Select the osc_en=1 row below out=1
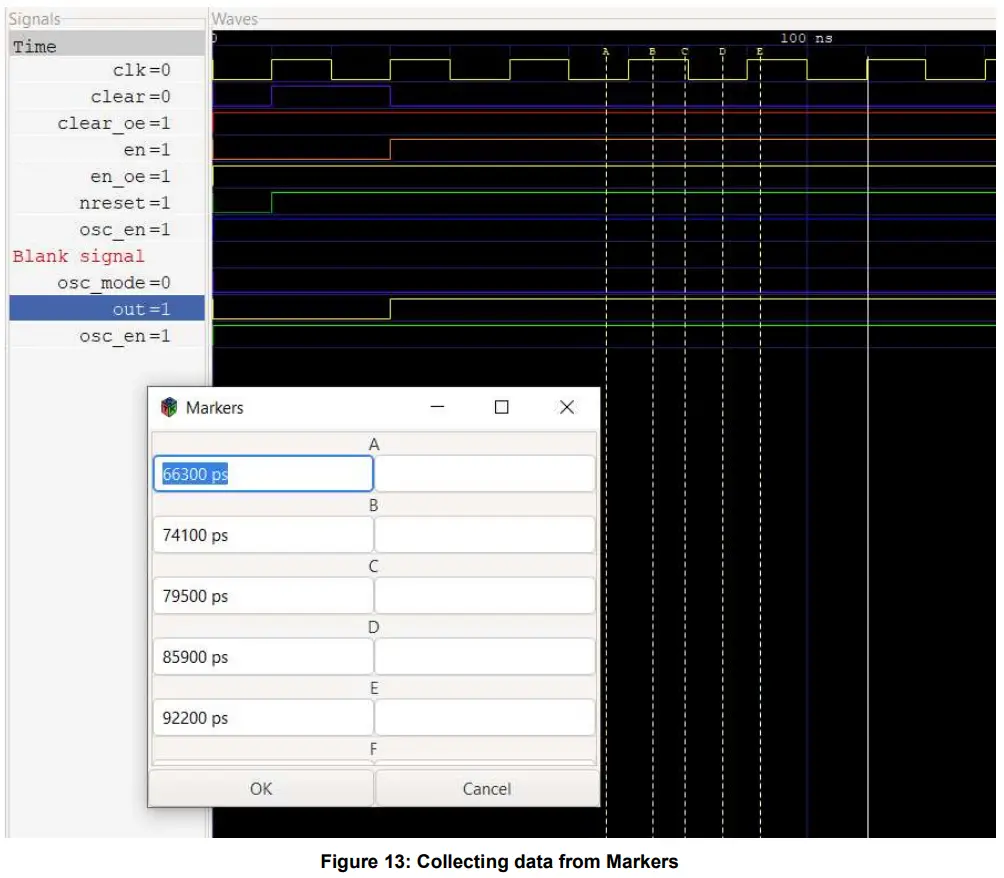This screenshot has width=1004, height=878. pos(107,336)
